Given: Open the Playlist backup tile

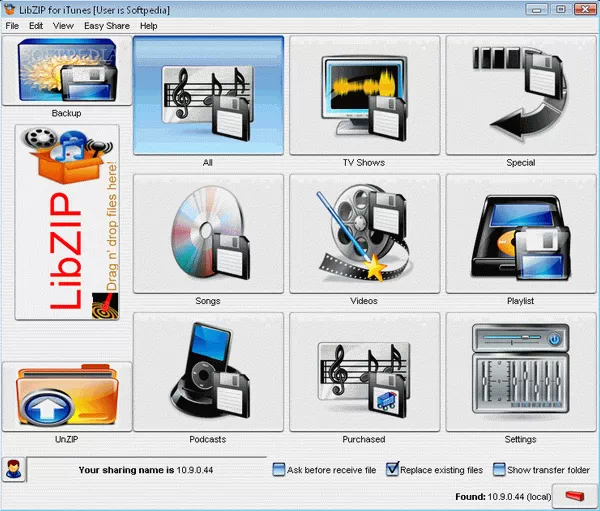Looking at the screenshot, I should [521, 233].
